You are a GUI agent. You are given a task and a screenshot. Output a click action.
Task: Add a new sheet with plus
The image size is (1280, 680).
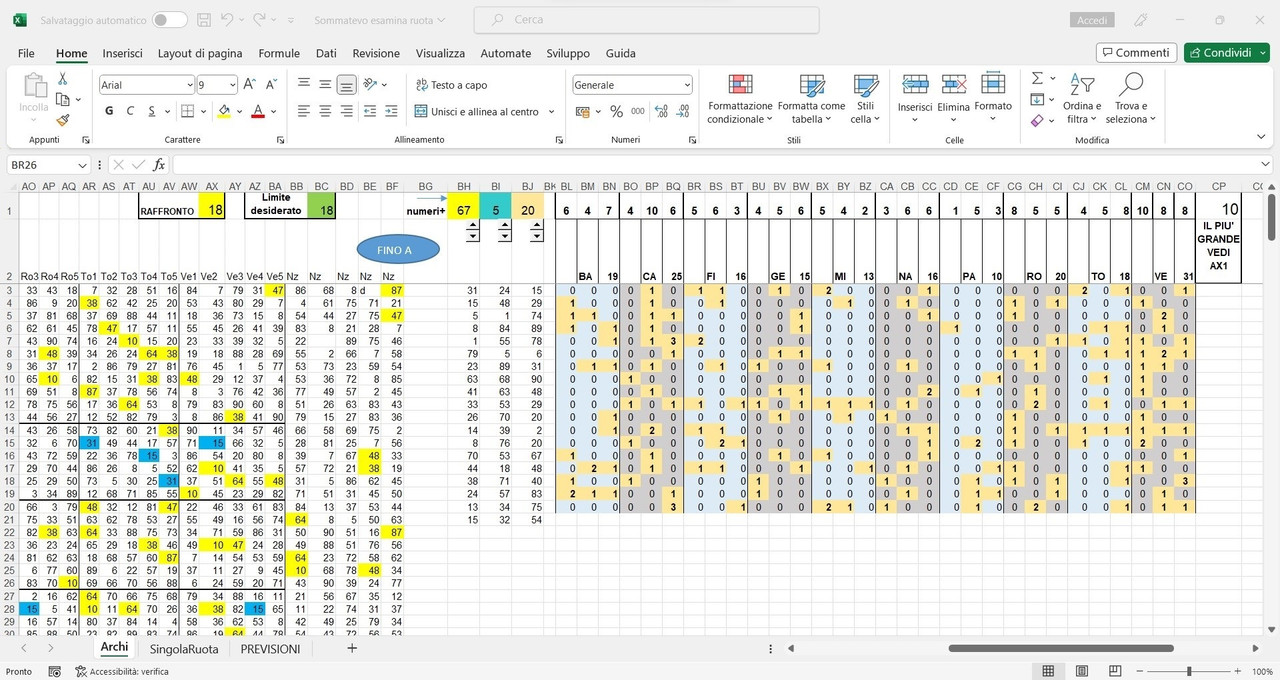[351, 648]
